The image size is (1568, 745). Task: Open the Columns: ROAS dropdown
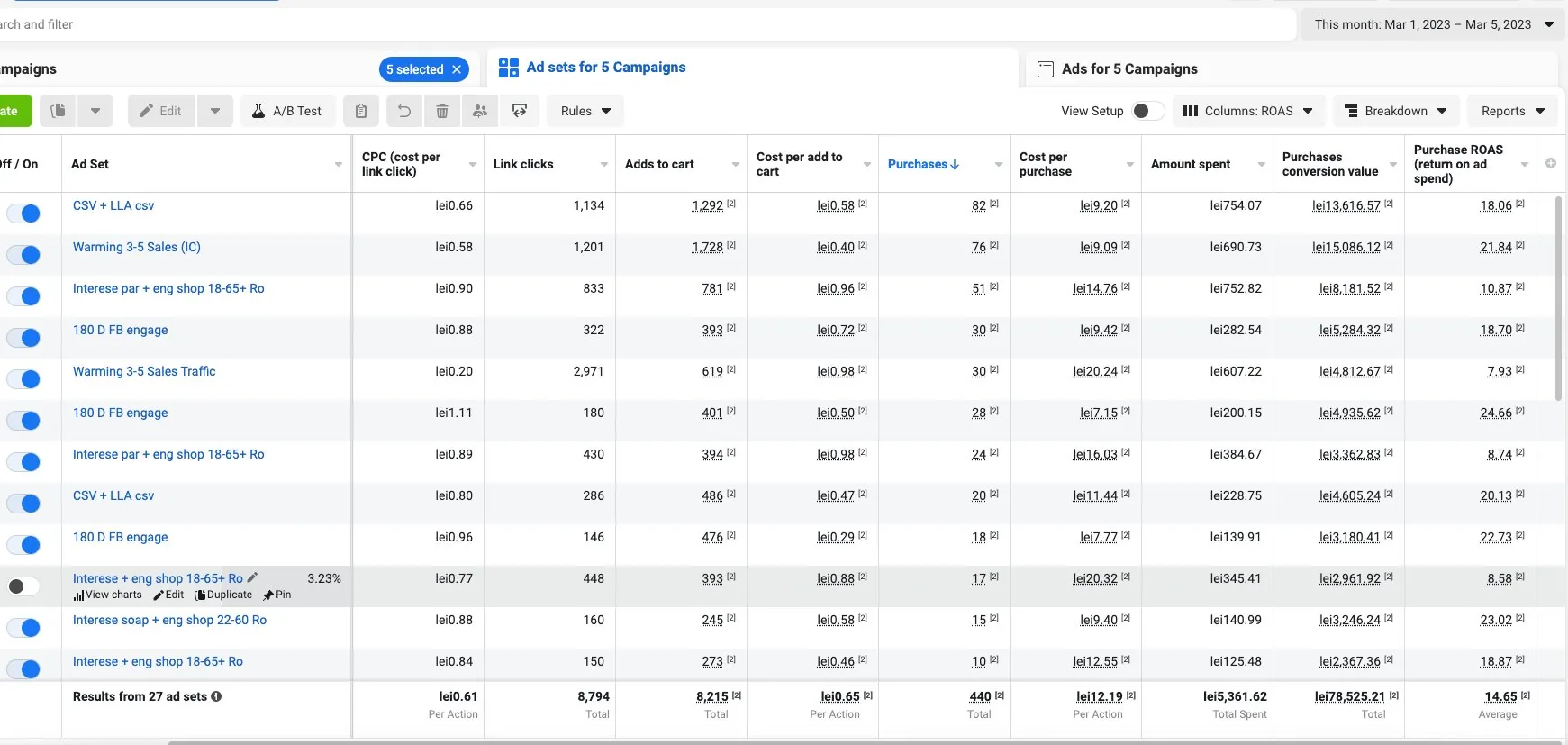coord(1248,111)
